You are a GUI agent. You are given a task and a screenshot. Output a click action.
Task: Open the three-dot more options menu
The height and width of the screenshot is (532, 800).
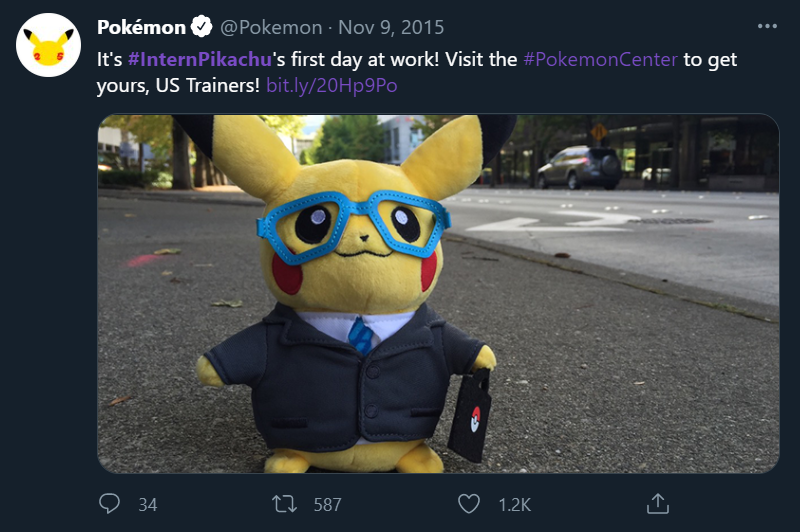767,27
